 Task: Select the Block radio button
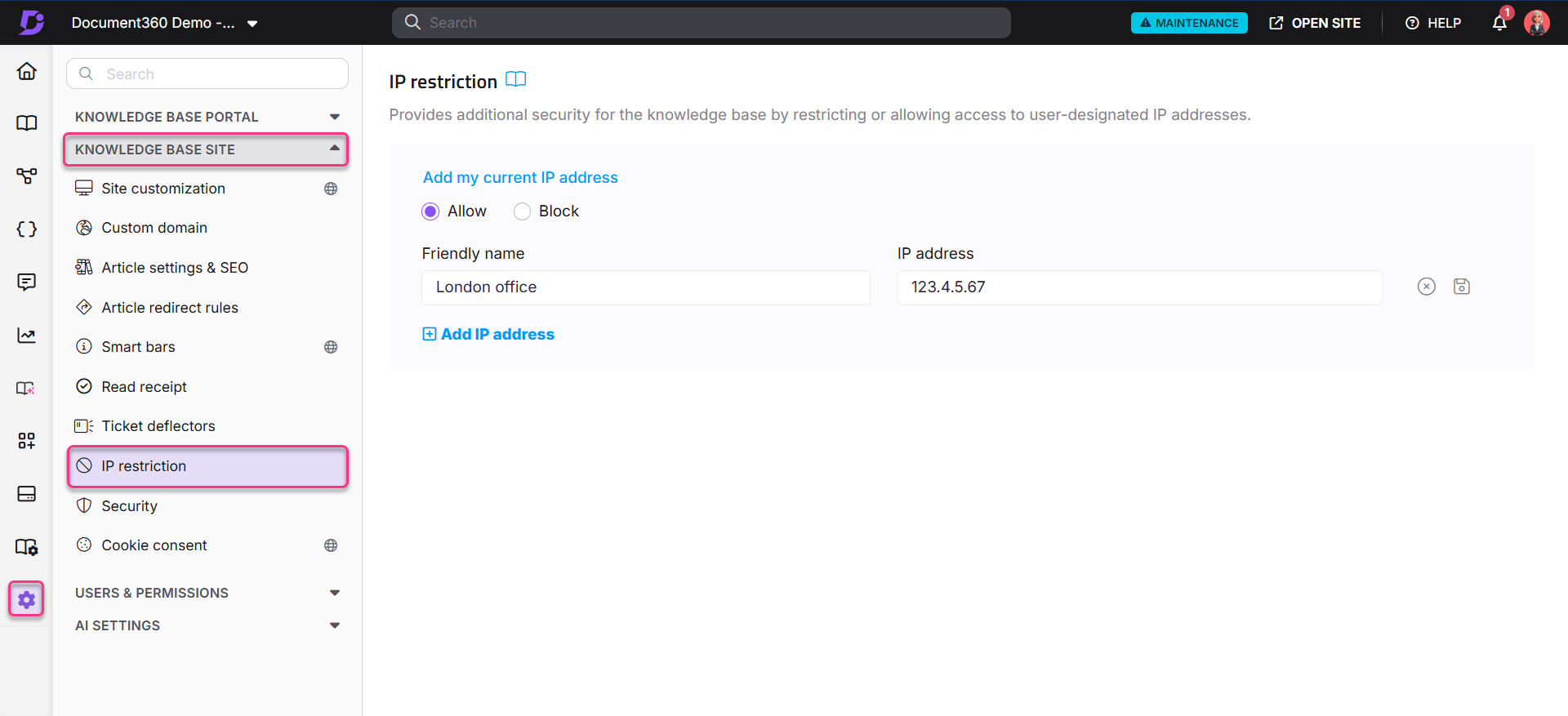522,211
